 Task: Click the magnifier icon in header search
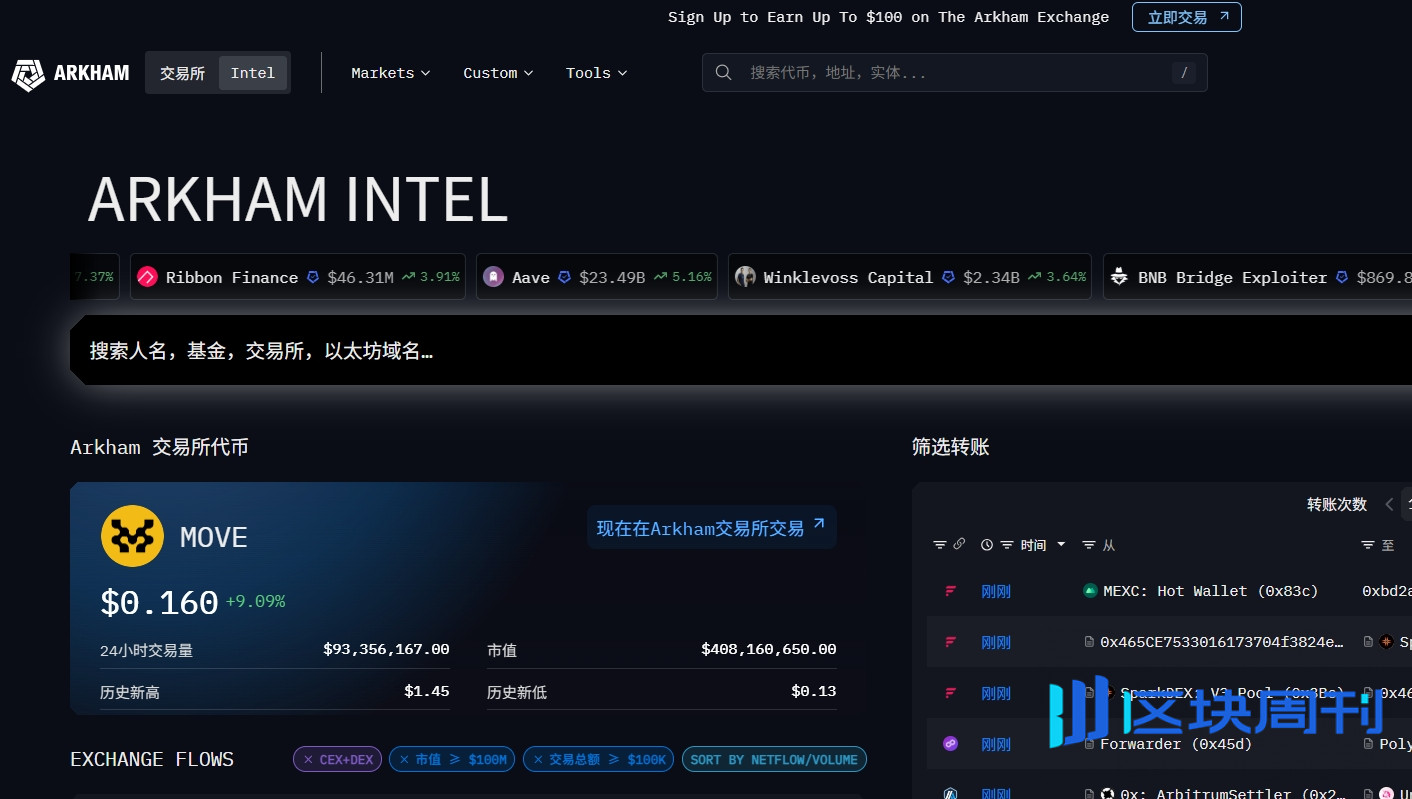coord(724,73)
